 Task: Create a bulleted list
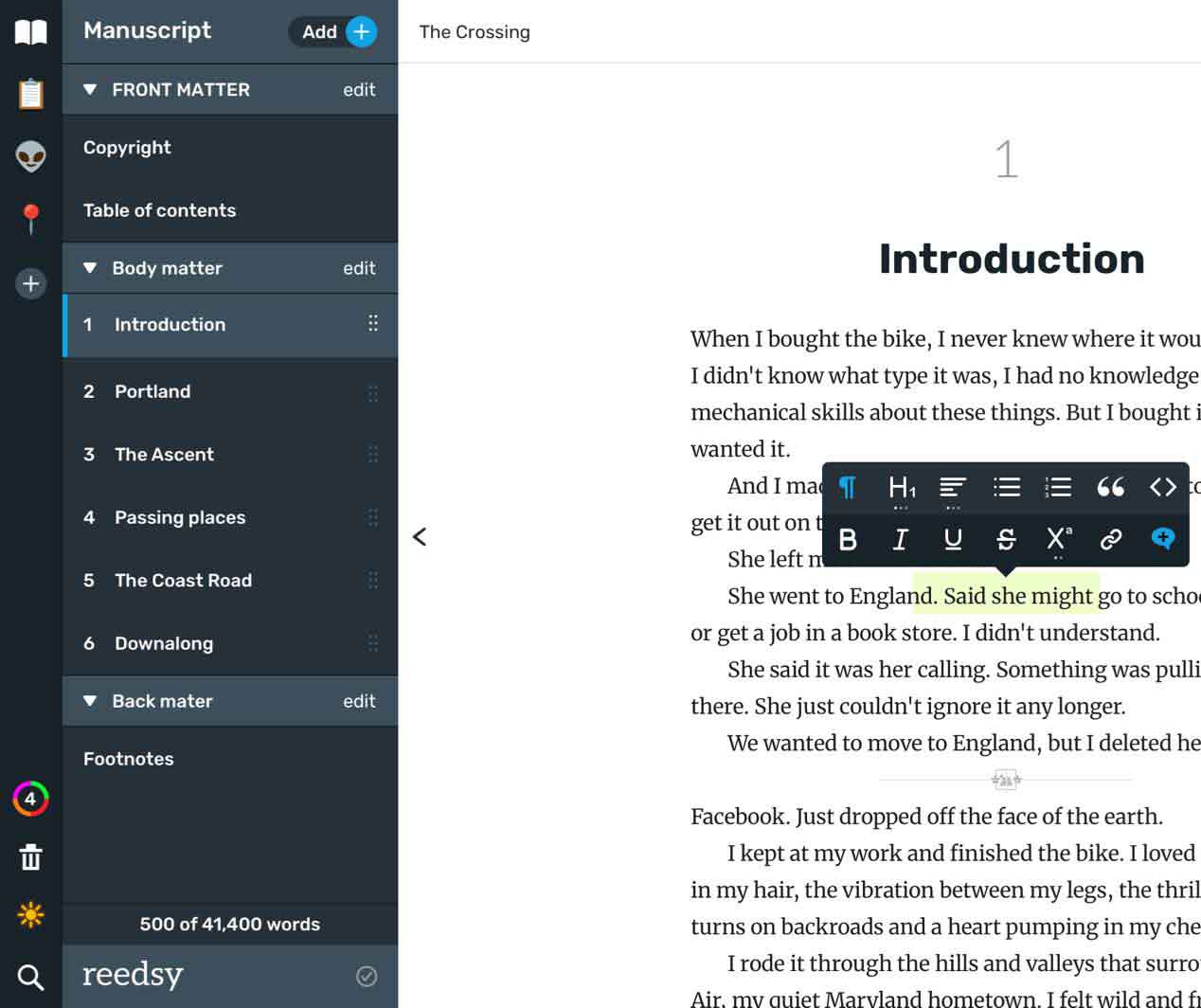[x=1006, y=487]
